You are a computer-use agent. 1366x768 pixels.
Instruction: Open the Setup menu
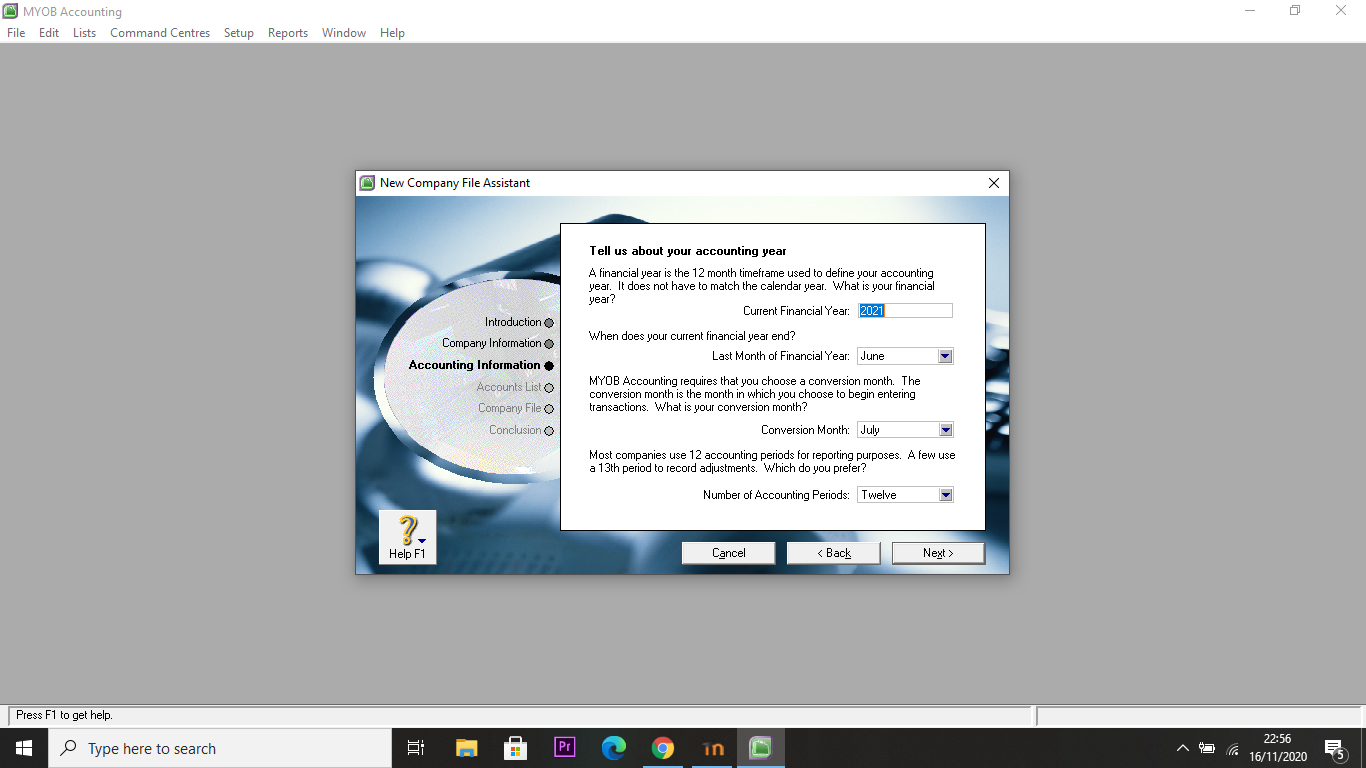pos(239,33)
